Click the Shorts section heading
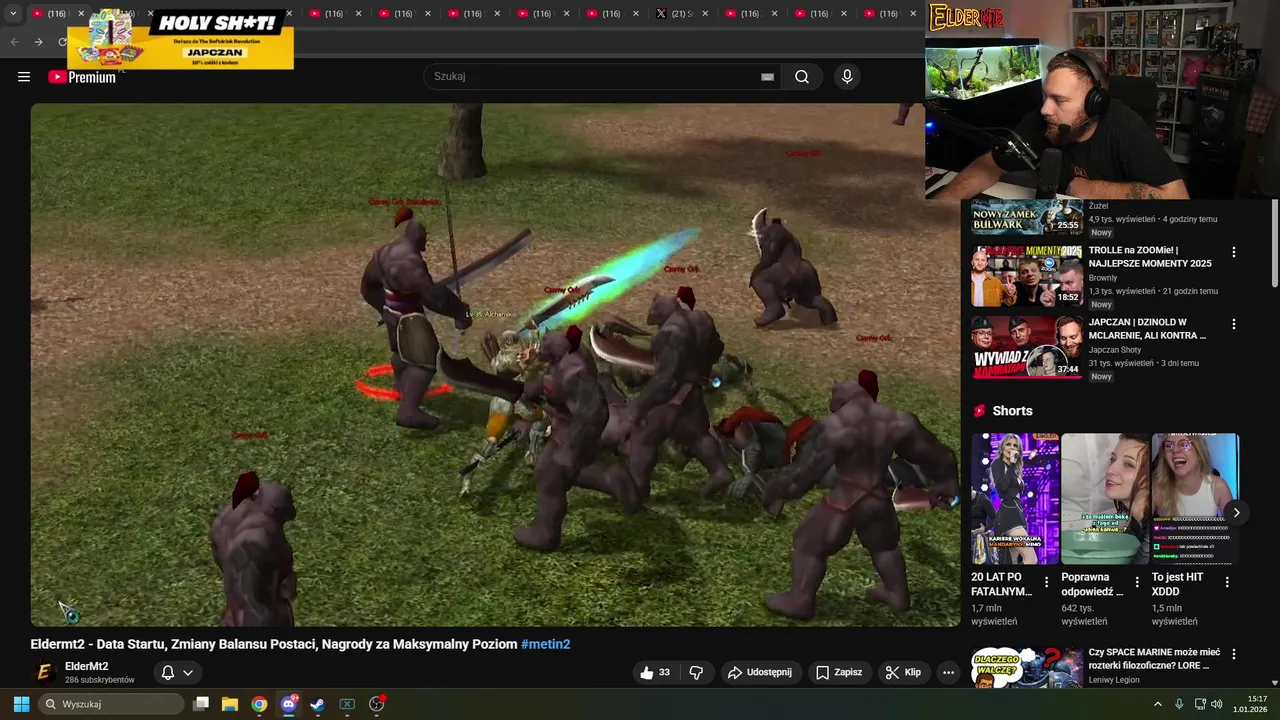The height and width of the screenshot is (720, 1280). pos(1012,411)
